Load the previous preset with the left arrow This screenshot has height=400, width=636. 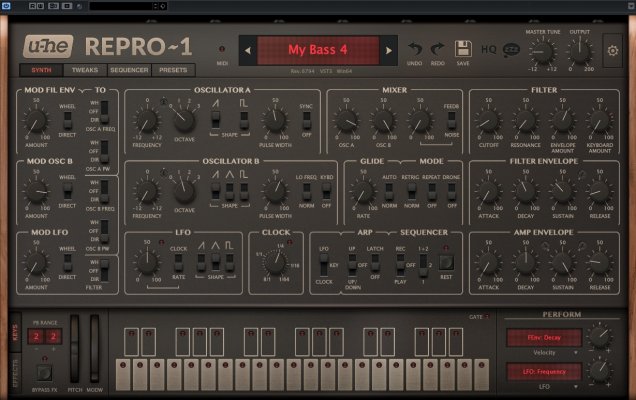pyautogui.click(x=248, y=50)
